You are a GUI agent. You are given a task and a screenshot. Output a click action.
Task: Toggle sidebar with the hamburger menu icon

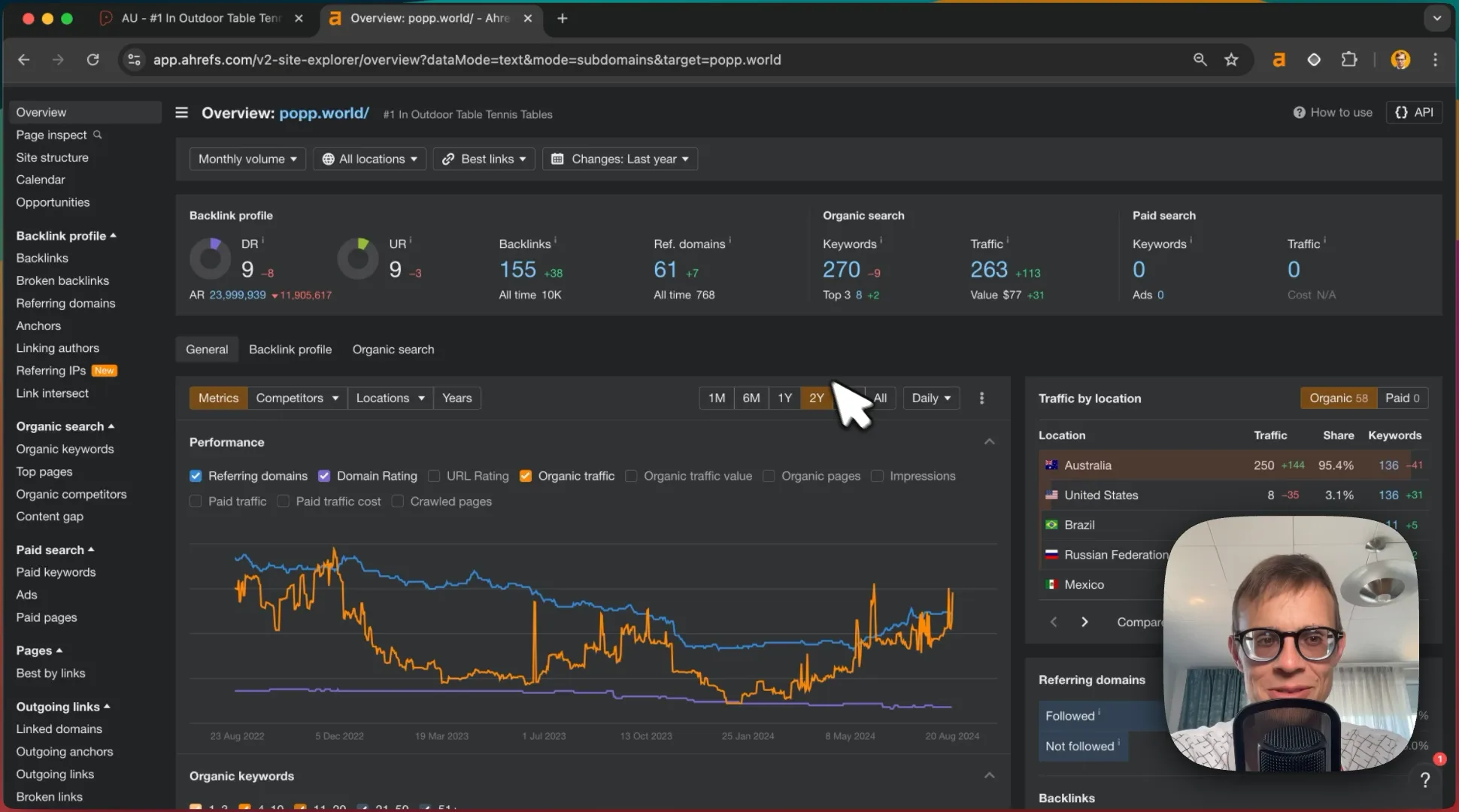coord(181,113)
